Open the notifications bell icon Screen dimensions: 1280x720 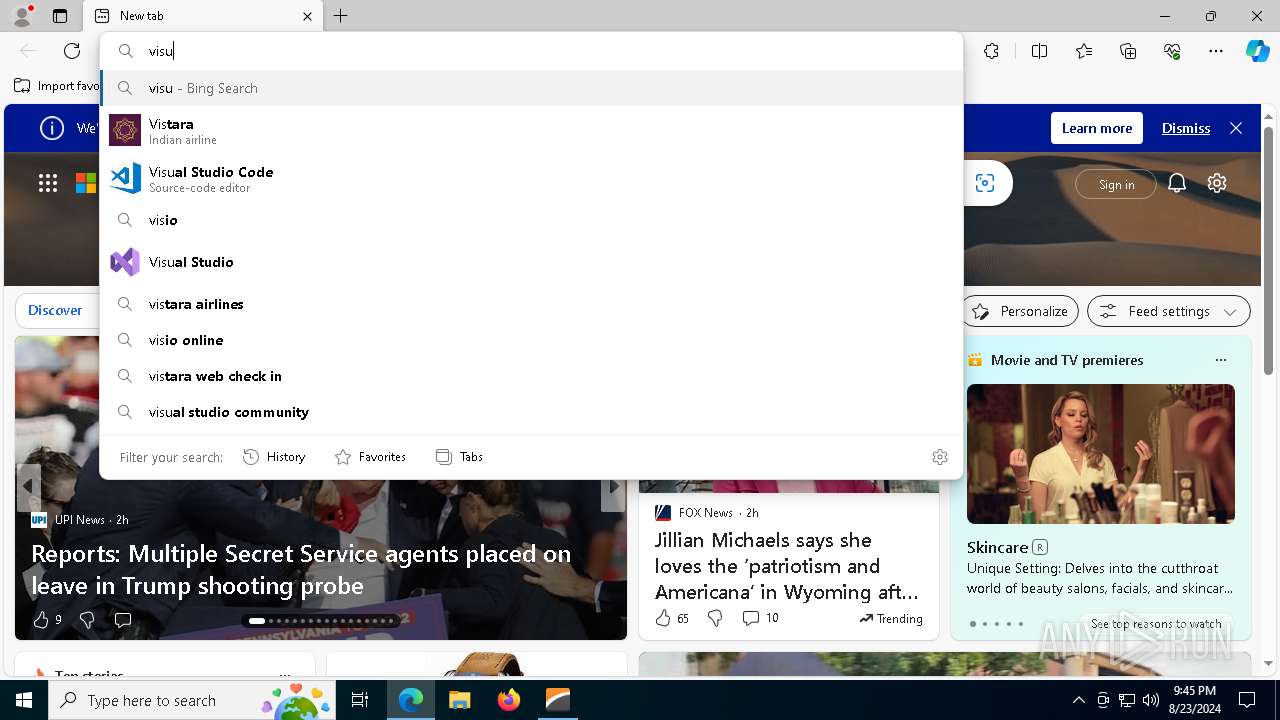coord(1177,183)
